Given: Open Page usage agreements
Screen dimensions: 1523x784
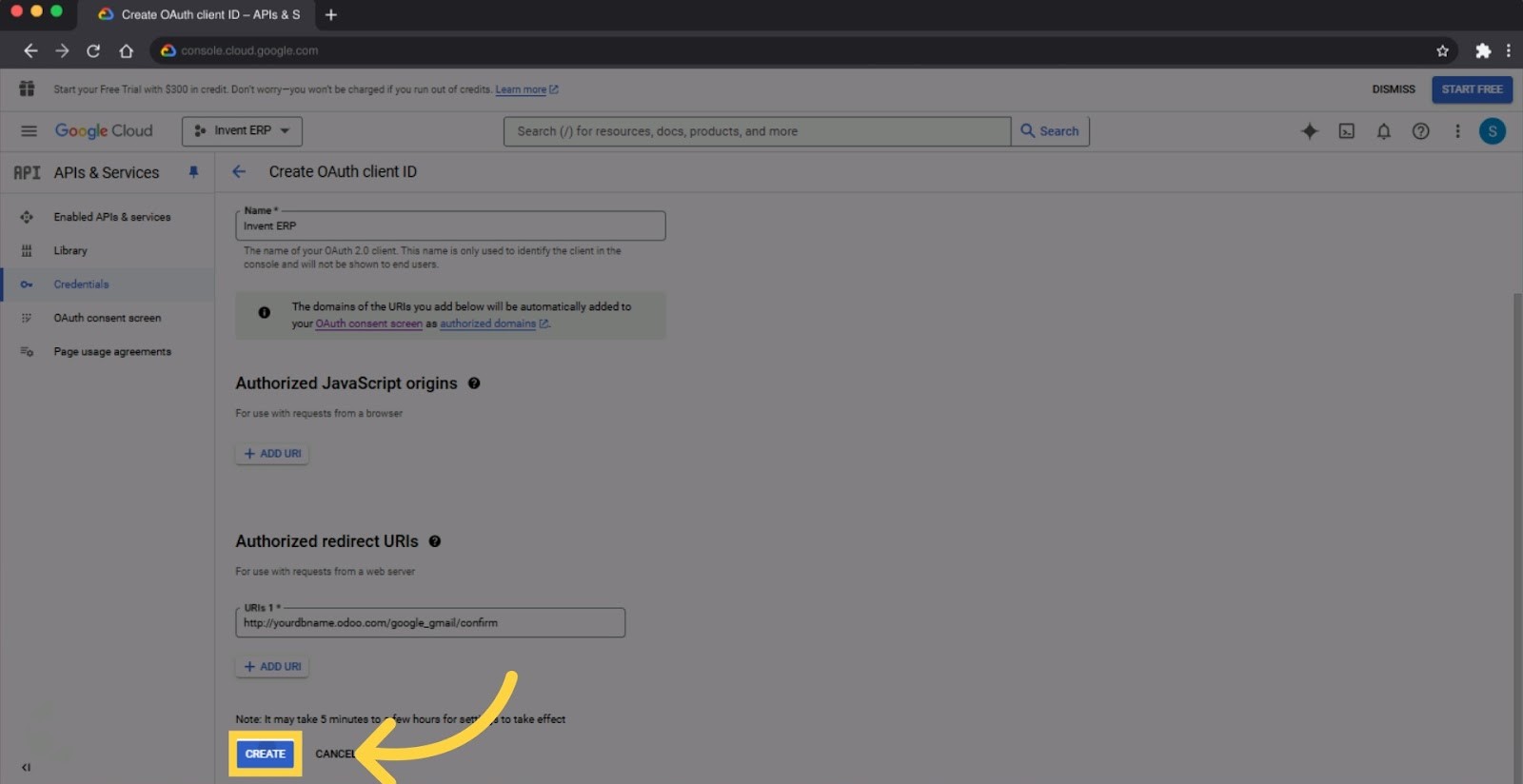Looking at the screenshot, I should coord(107,352).
